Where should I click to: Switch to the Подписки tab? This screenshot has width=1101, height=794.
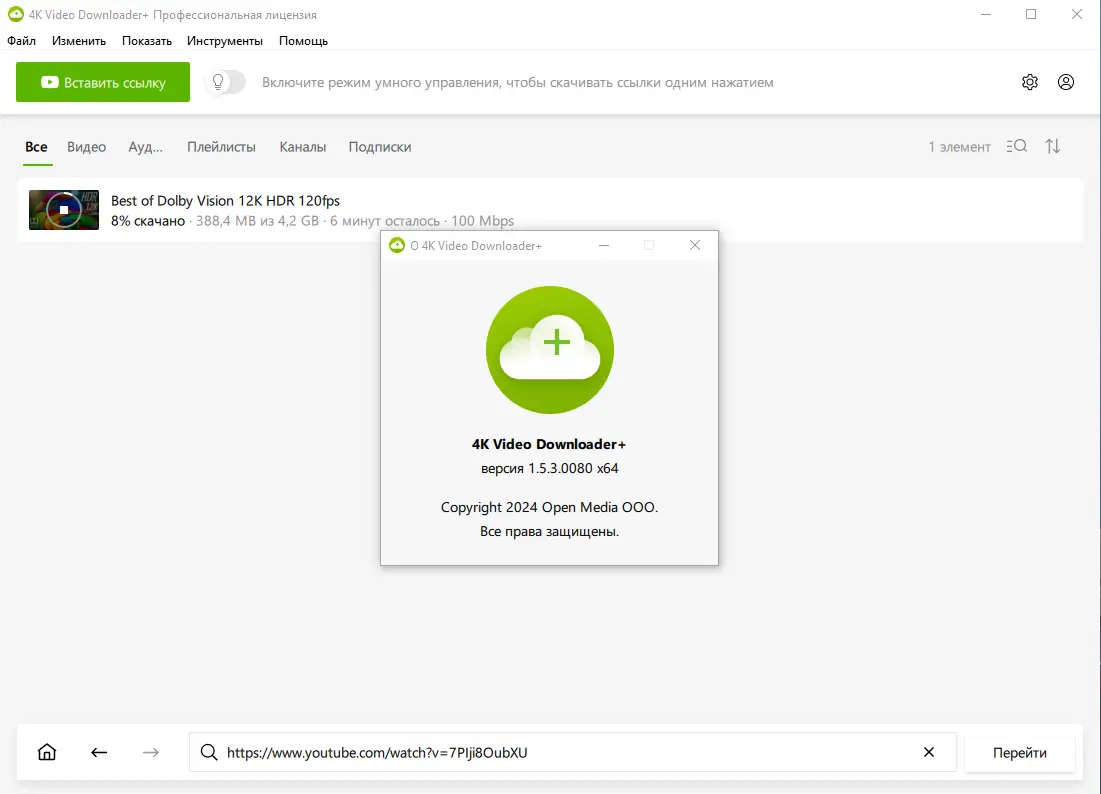pyautogui.click(x=380, y=147)
